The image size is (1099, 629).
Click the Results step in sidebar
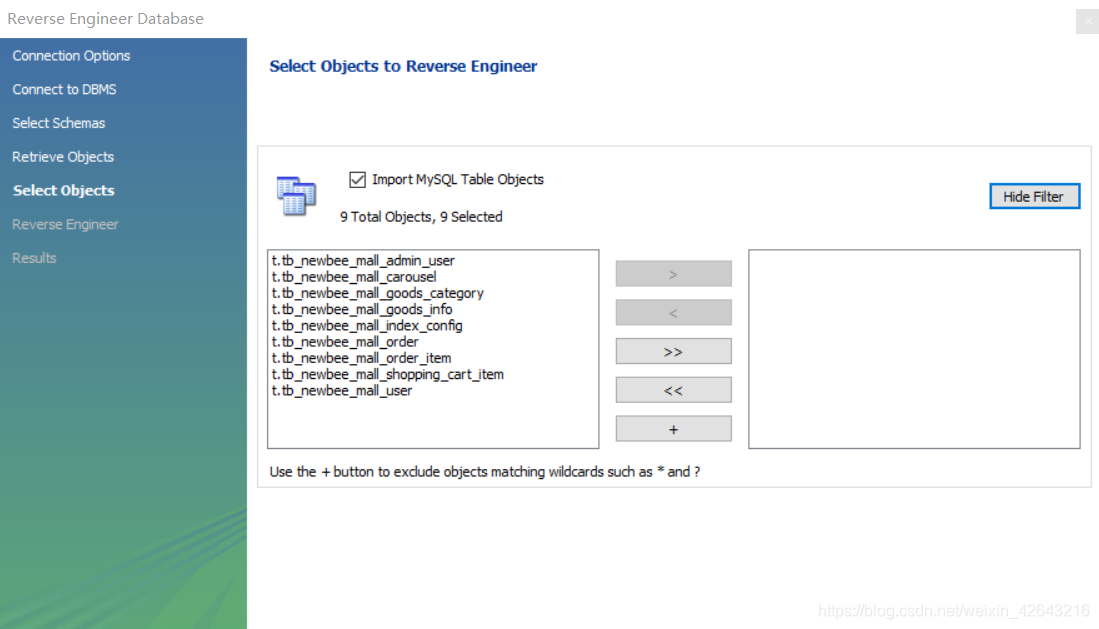pos(34,258)
